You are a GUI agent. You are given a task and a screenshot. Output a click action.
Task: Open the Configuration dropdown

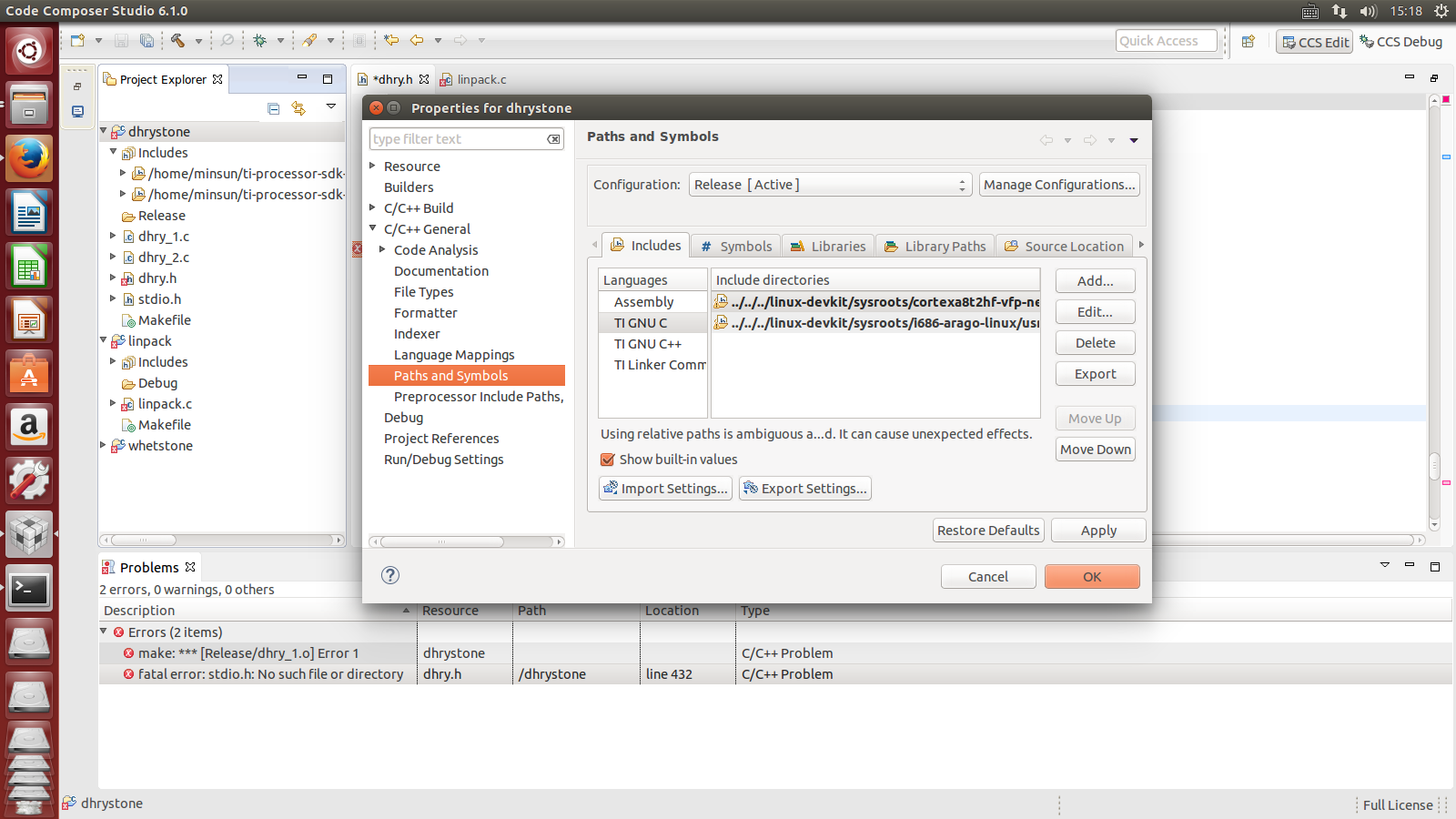[830, 185]
